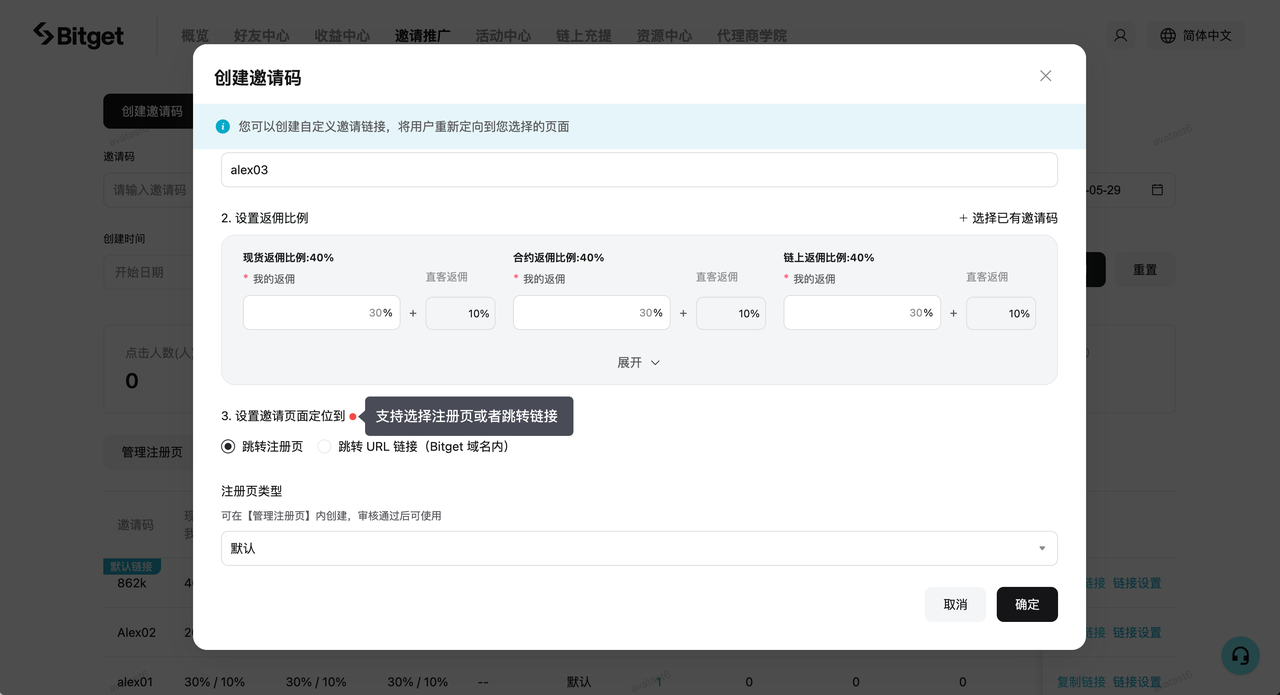This screenshot has height=695, width=1280.
Task: Open the 收益中心 nav tab
Action: 342,35
